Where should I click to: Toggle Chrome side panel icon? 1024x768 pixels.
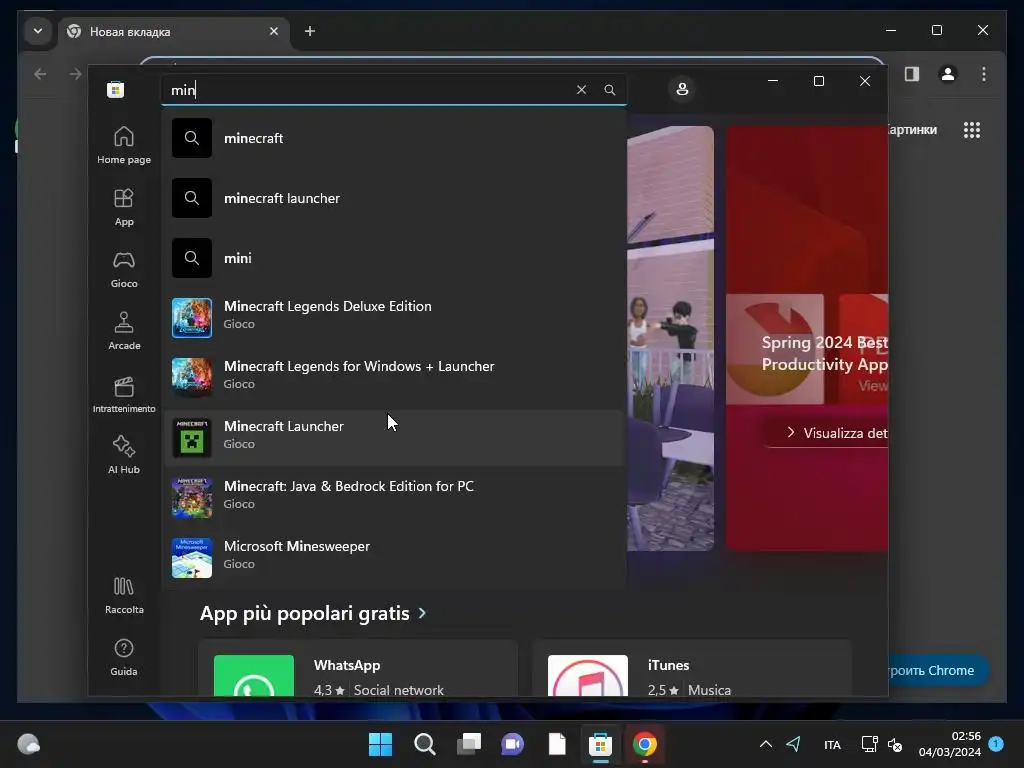point(912,74)
